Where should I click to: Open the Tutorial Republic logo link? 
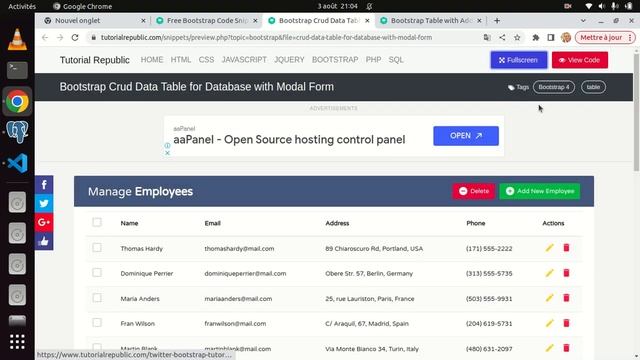pyautogui.click(x=95, y=60)
